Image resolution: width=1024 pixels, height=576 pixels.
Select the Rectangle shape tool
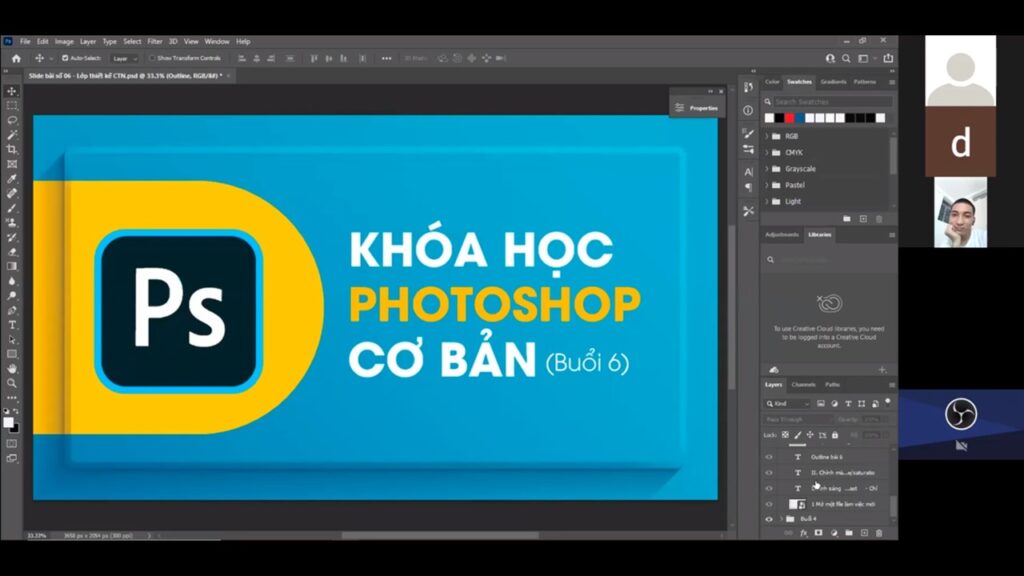(12, 354)
